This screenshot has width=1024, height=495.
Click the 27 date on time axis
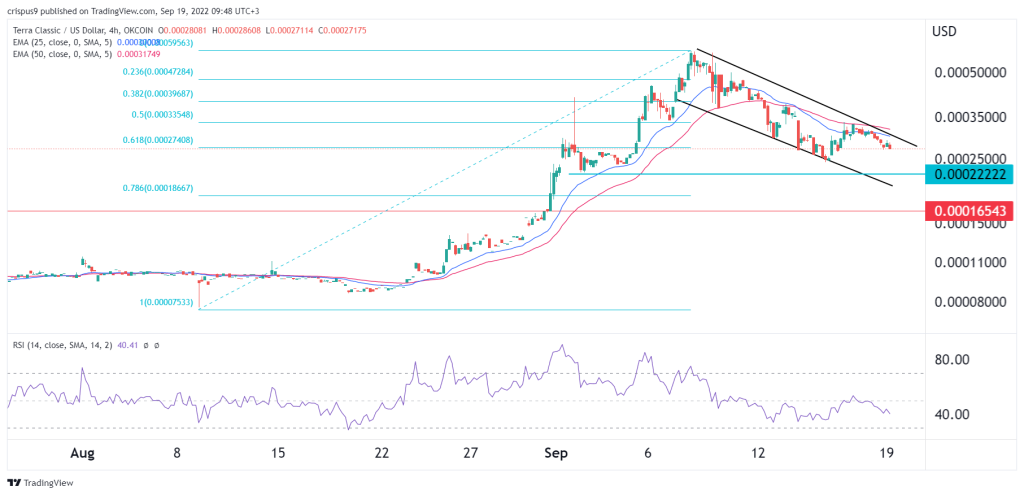(471, 453)
